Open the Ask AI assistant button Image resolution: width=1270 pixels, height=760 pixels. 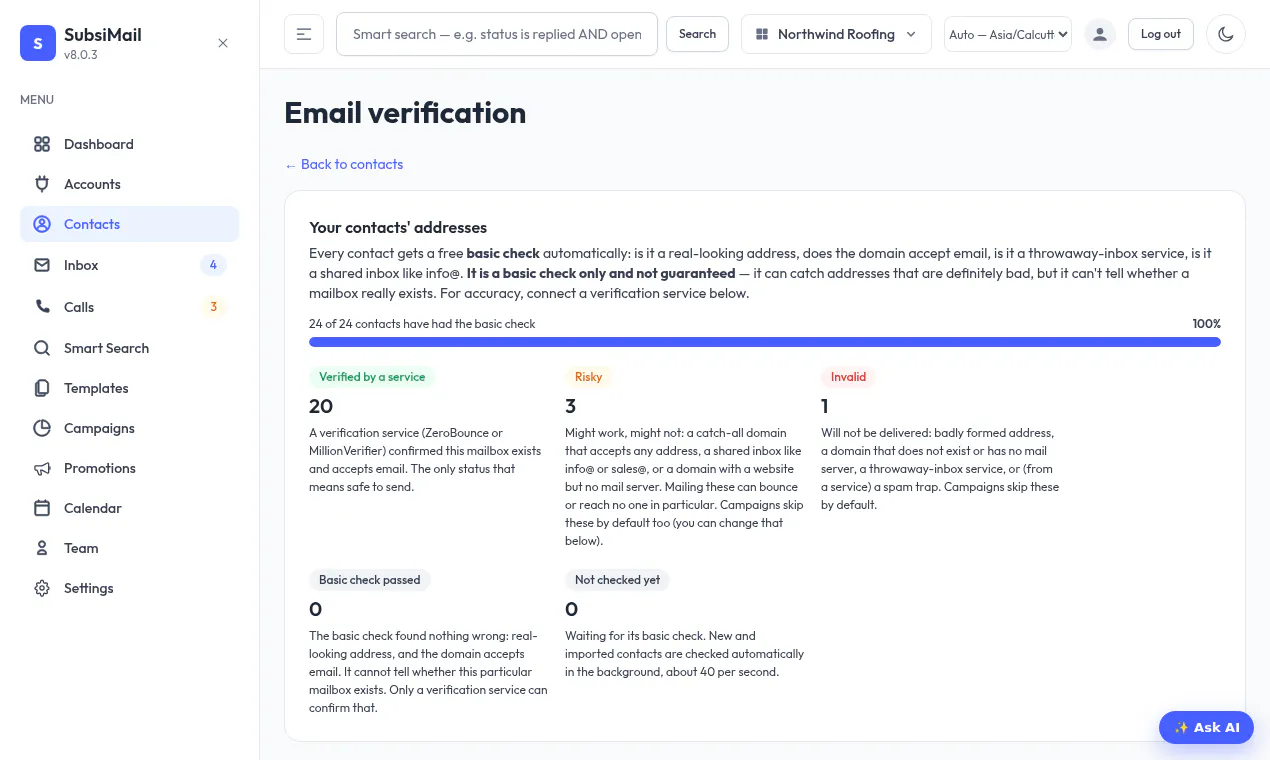1206,727
